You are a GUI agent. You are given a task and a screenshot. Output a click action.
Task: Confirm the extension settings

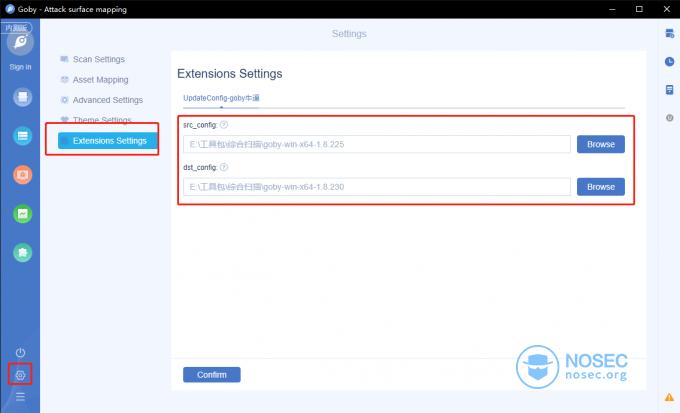(x=212, y=375)
